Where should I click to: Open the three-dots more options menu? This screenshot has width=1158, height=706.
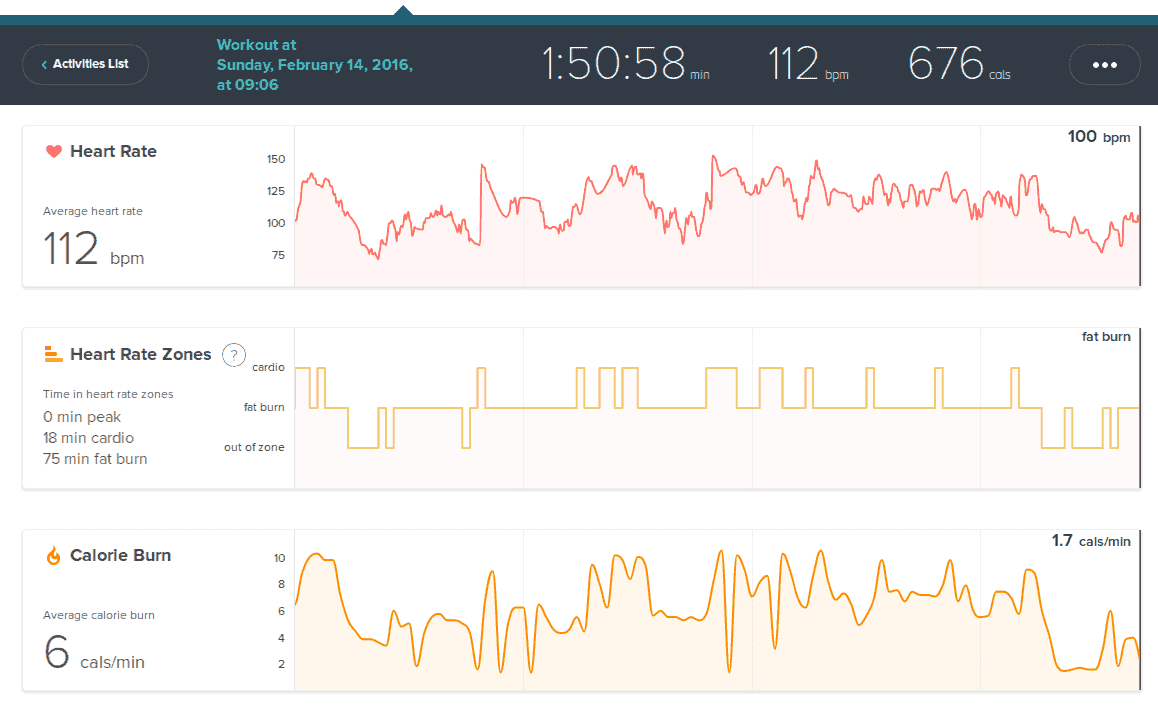coord(1104,64)
